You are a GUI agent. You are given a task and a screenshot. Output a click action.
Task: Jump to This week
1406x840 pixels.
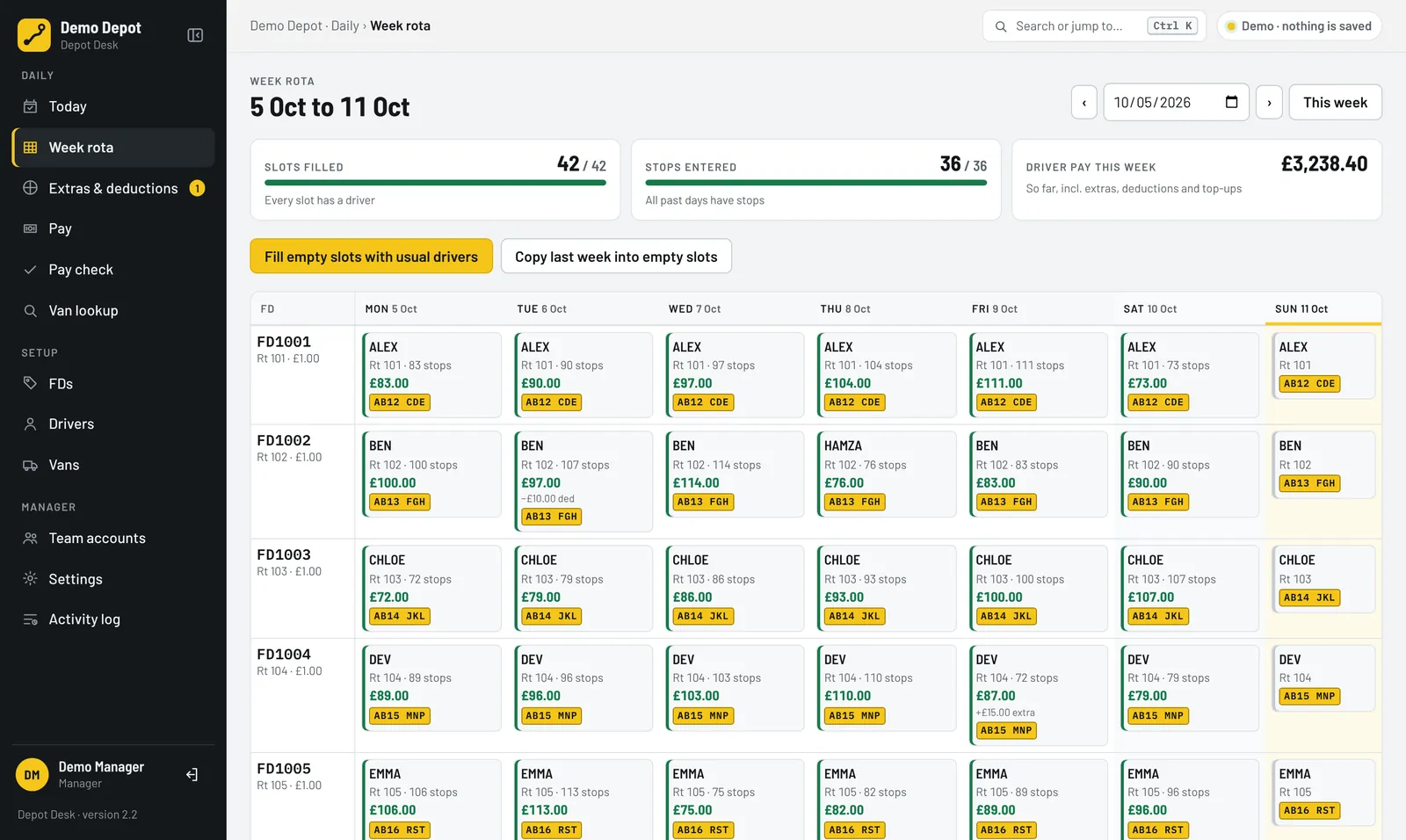(1335, 103)
